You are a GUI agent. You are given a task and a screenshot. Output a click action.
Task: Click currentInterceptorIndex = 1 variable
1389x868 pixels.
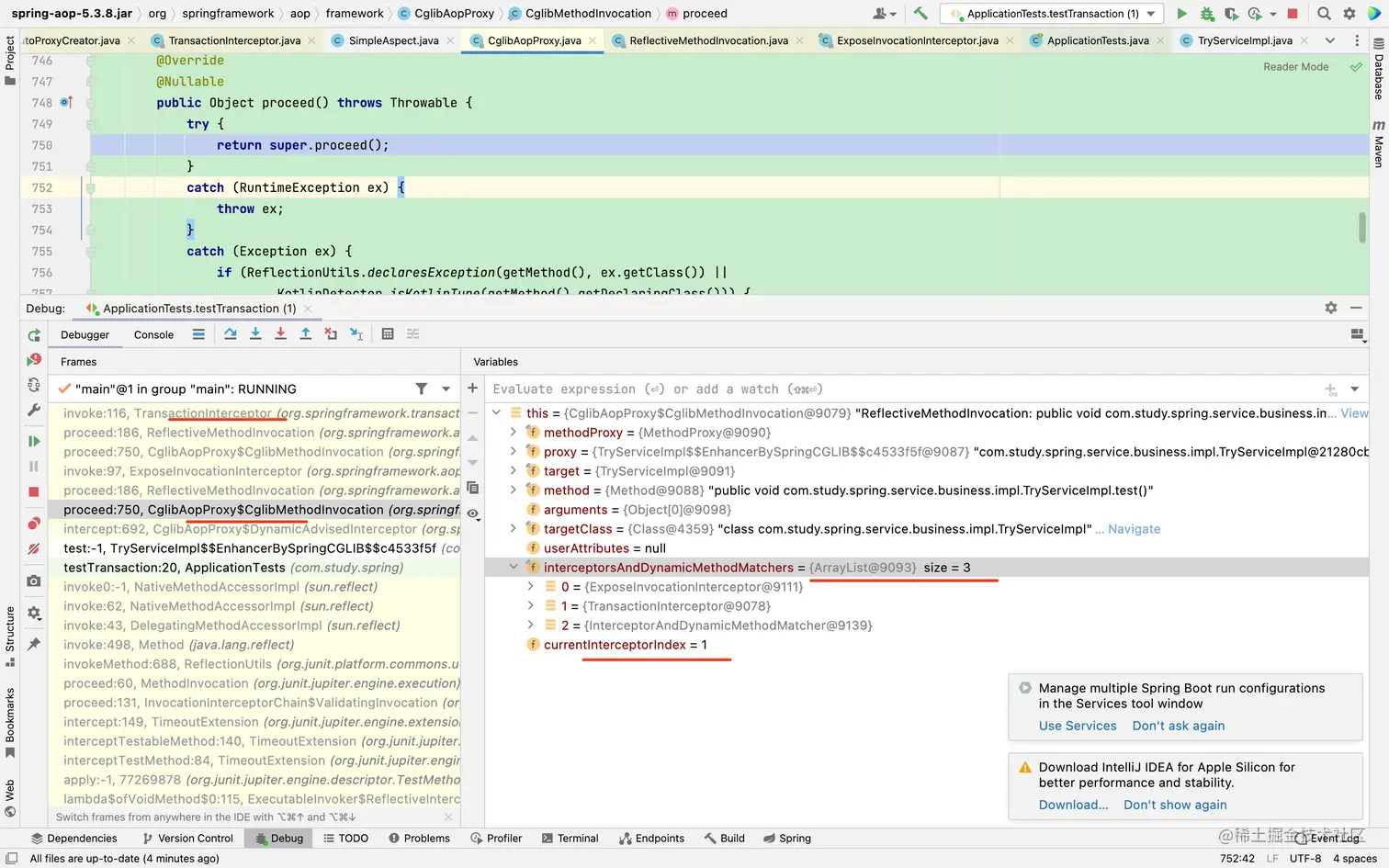625,645
